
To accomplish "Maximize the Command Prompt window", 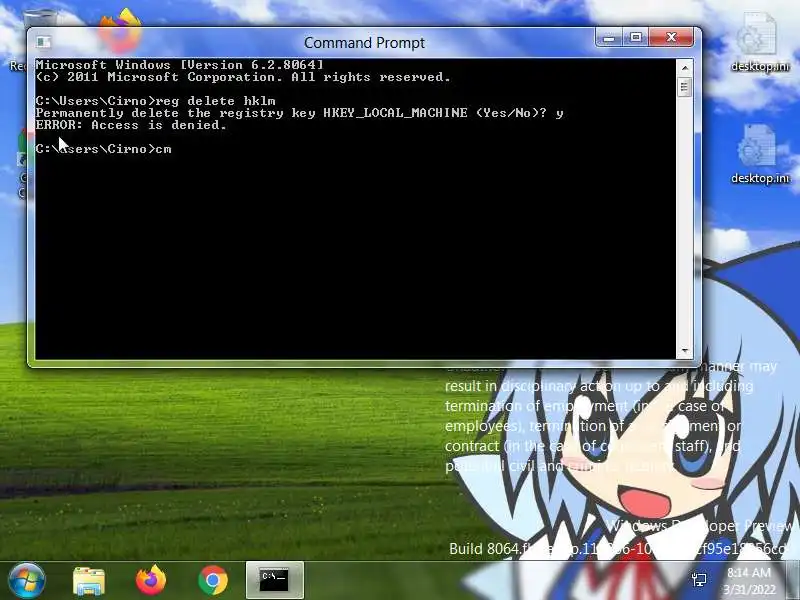I will pos(635,37).
